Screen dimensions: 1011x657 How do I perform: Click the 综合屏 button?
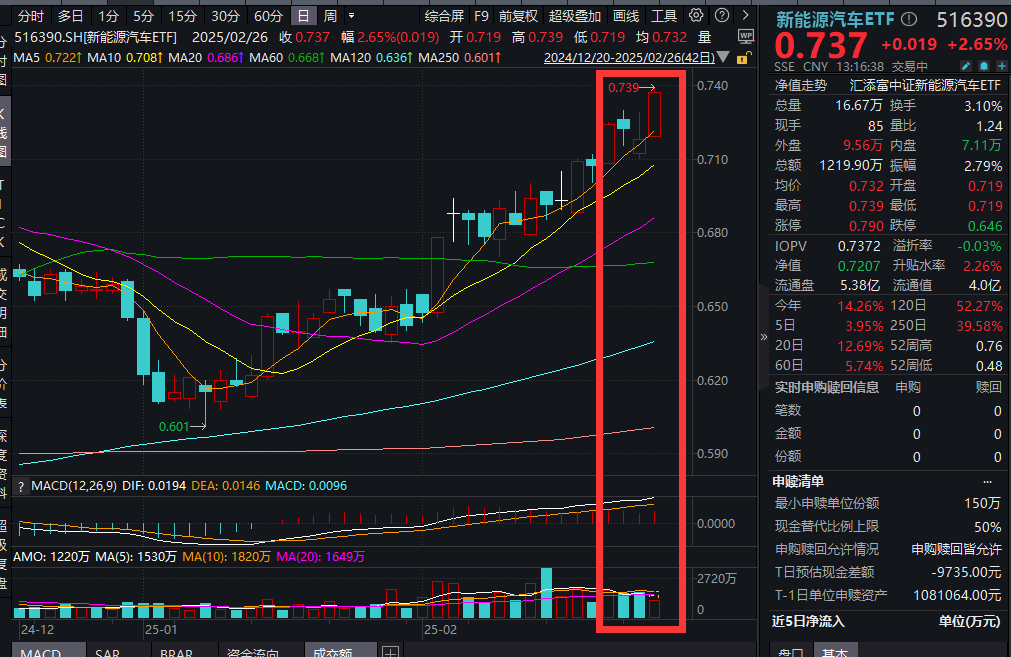(444, 16)
